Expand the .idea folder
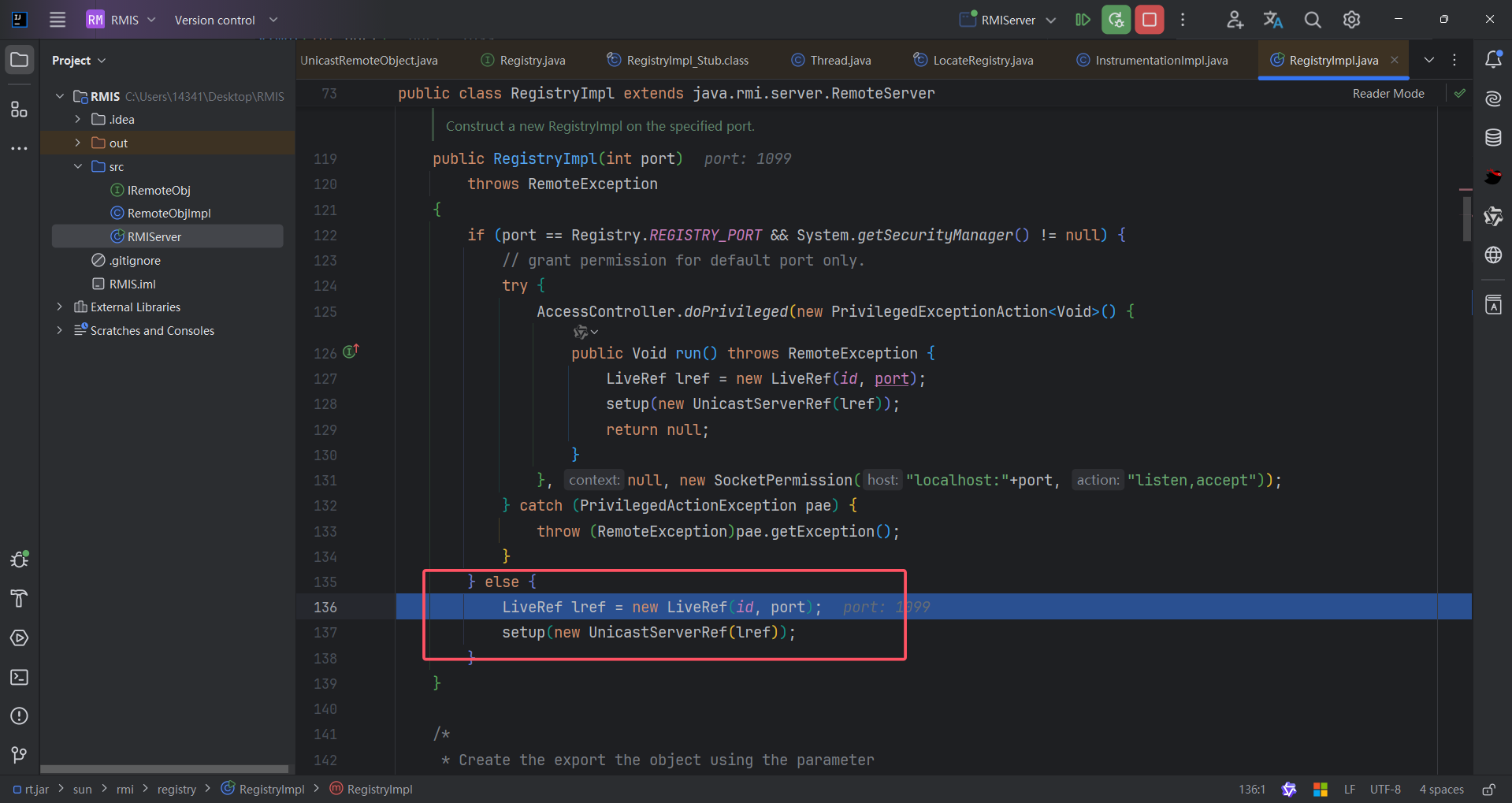This screenshot has height=803, width=1512. [77, 119]
